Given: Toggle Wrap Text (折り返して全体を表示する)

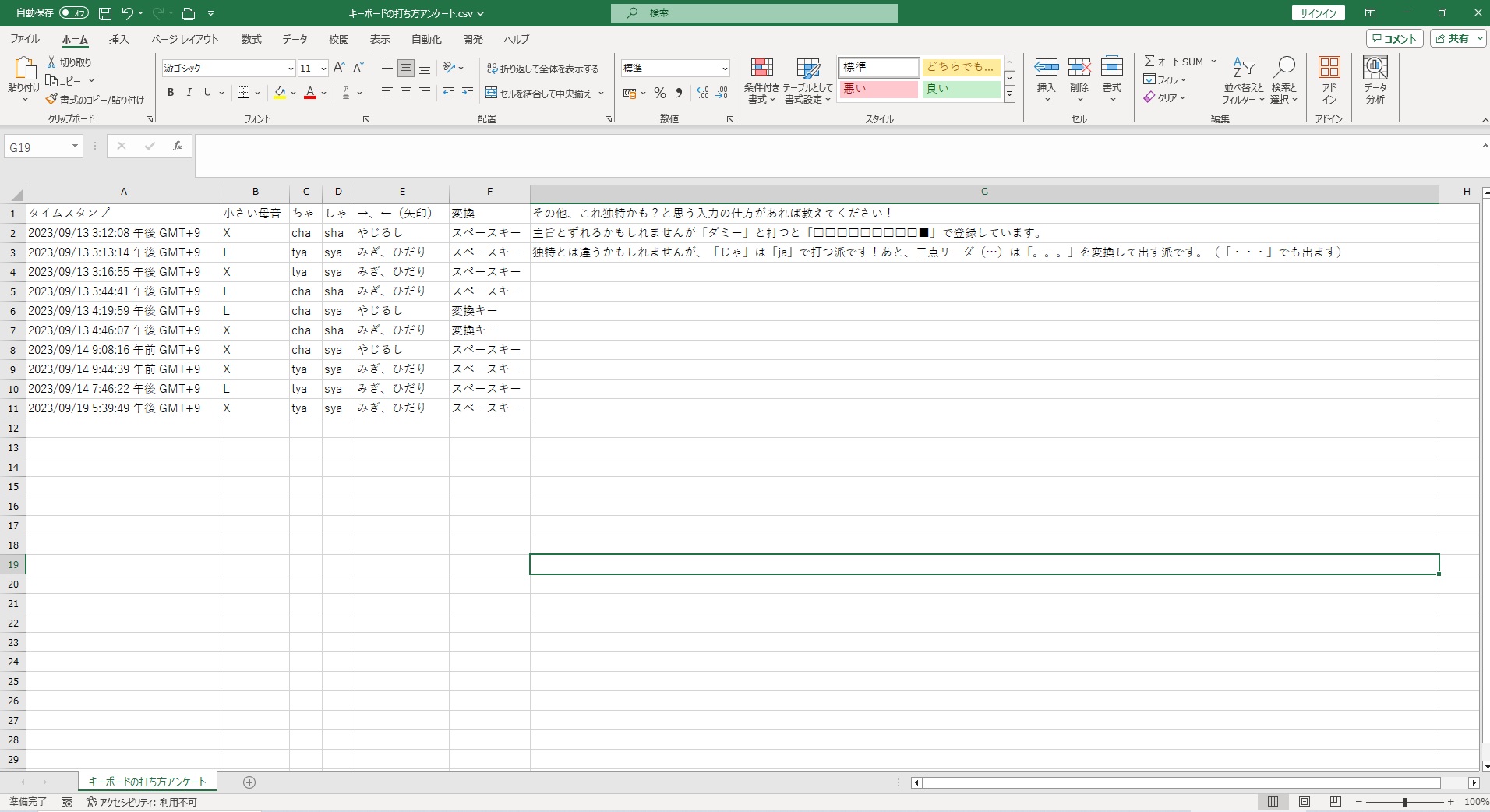Looking at the screenshot, I should click(x=542, y=69).
